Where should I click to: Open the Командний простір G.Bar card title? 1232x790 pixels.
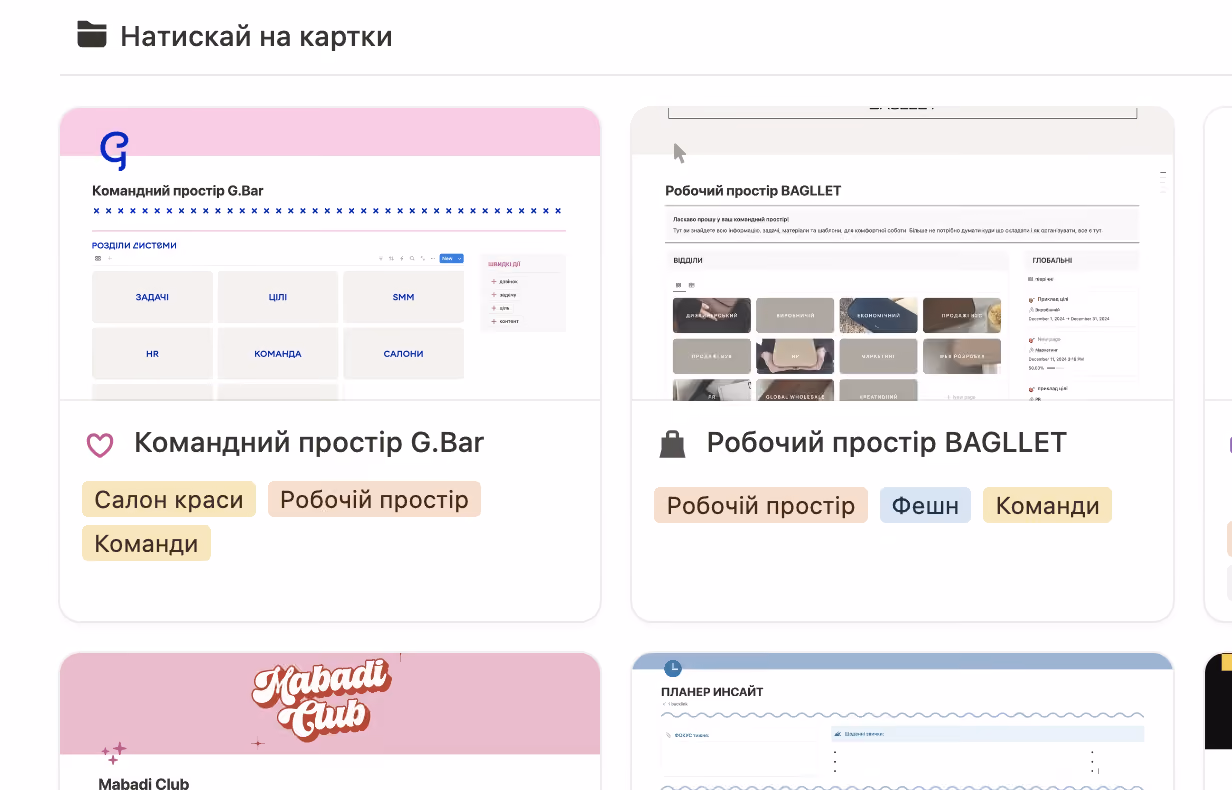(x=309, y=443)
